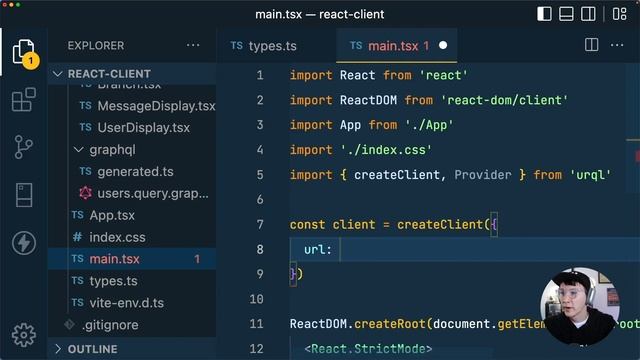Screen dimensions: 640x360
Task: Click the './App' import string
Action: coord(429,125)
